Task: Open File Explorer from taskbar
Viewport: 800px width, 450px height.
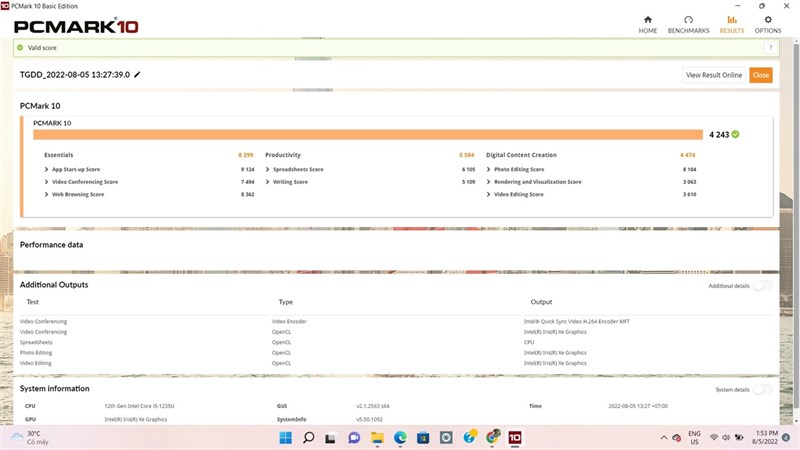Action: (377, 437)
